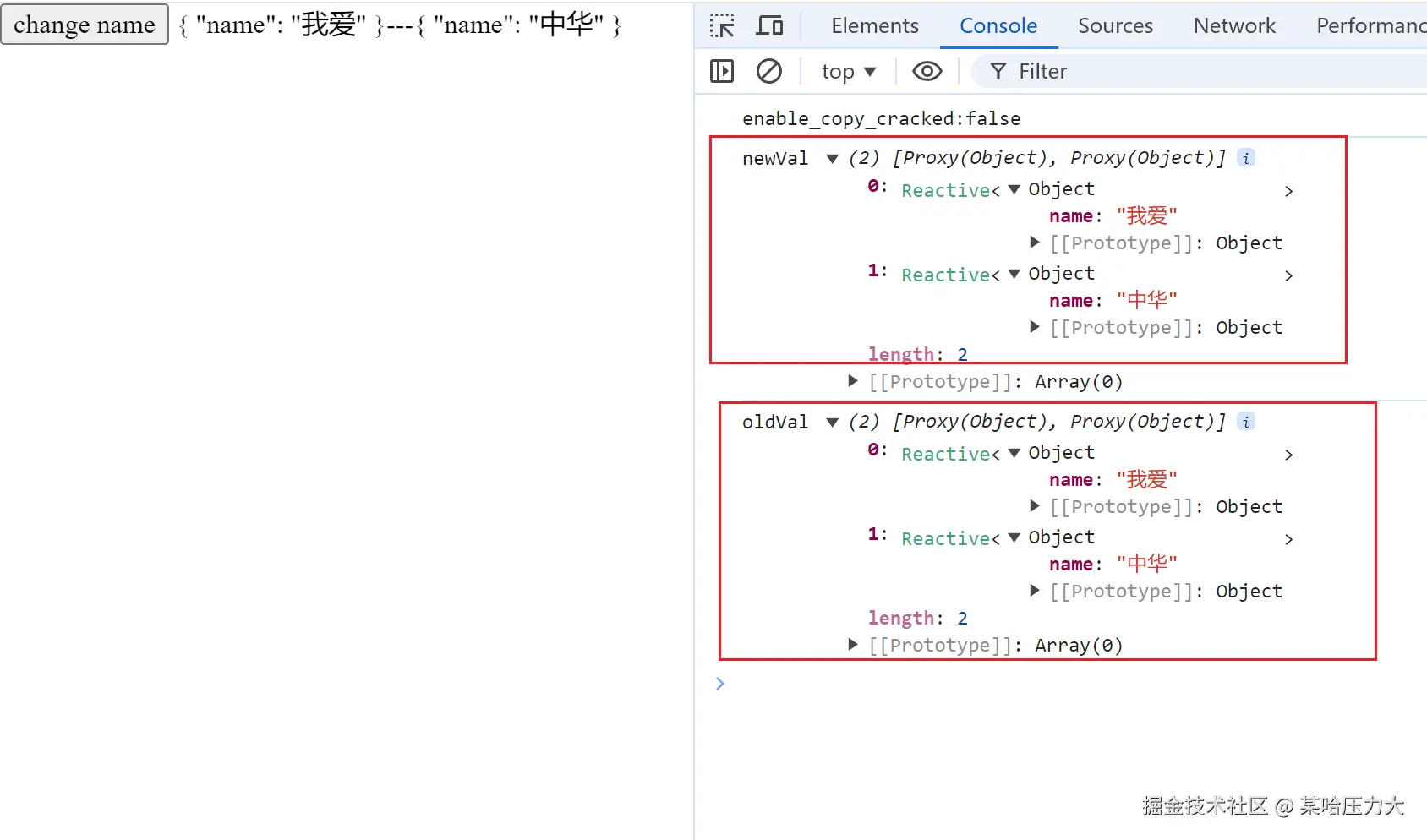This screenshot has width=1427, height=840.
Task: Expand Prototype under oldVal name "中华"
Action: point(1035,591)
